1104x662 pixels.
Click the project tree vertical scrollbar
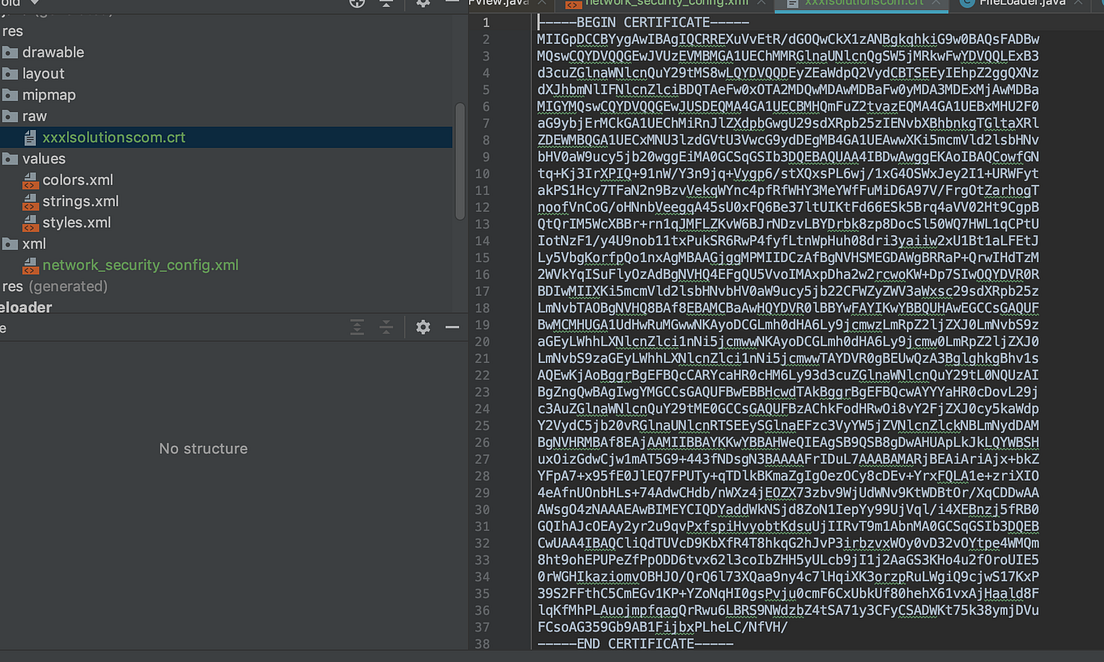[460, 161]
